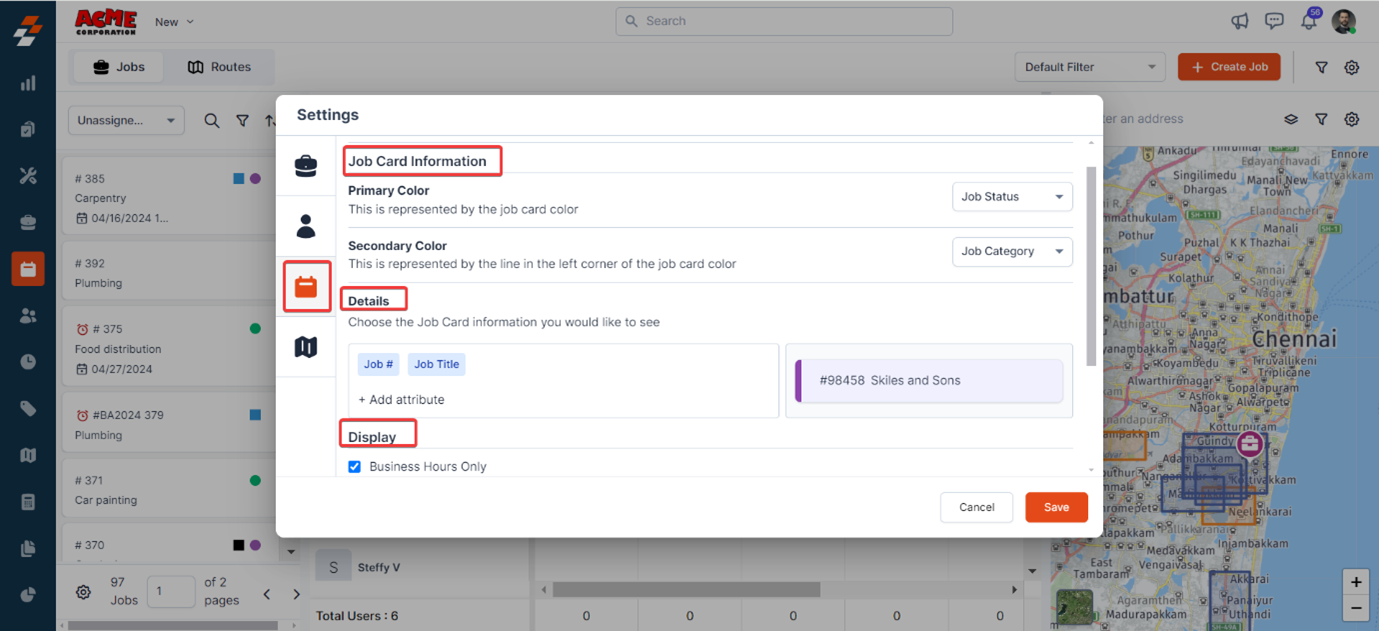This screenshot has width=1379, height=631.
Task: Click the jobs page number input
Action: pos(170,591)
